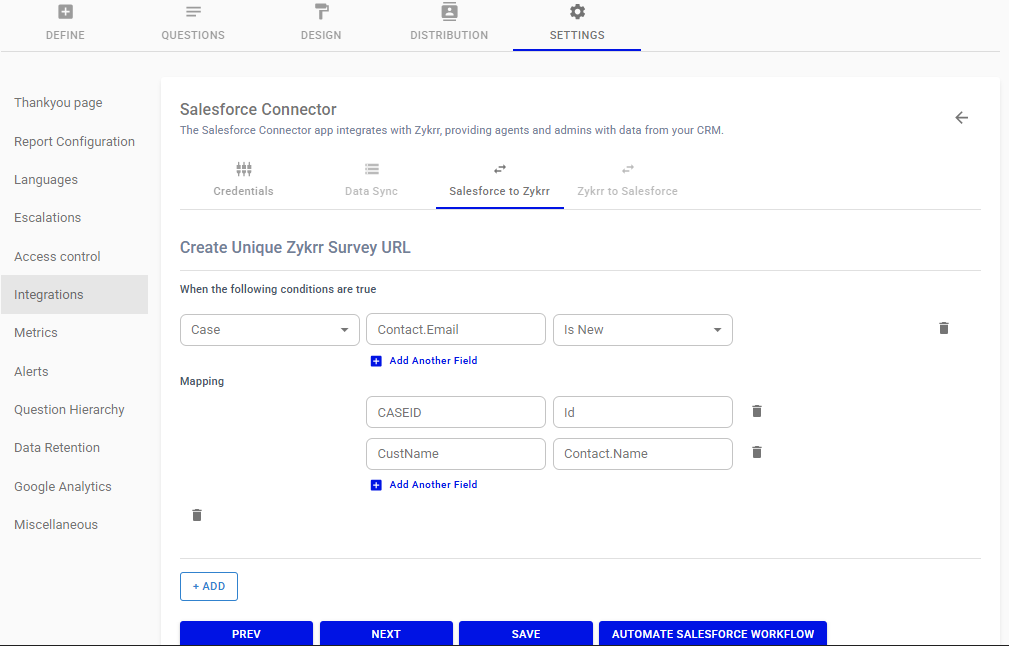
Task: Click the Questions list icon in top navigation
Action: (x=193, y=12)
